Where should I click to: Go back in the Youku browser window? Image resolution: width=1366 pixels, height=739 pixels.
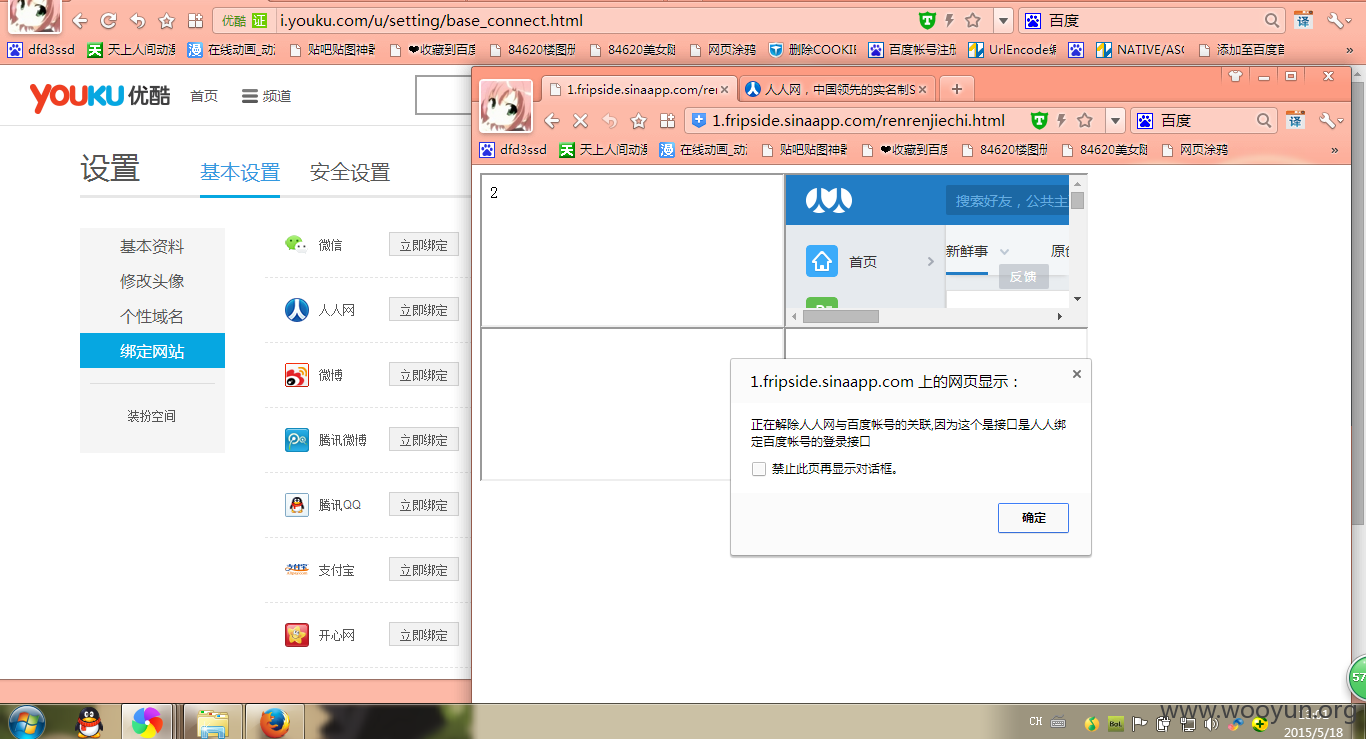[x=80, y=20]
